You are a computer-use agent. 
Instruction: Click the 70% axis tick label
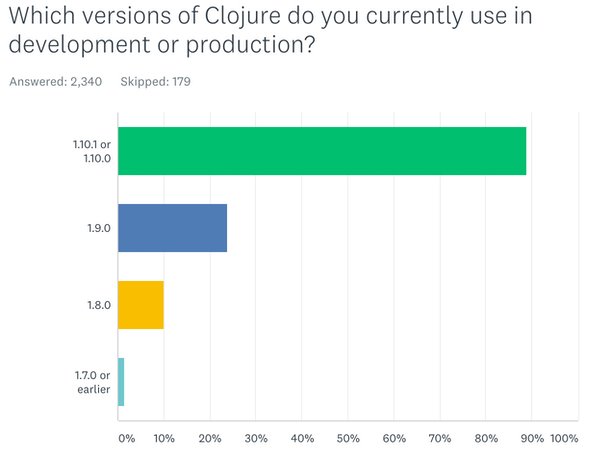point(440,438)
